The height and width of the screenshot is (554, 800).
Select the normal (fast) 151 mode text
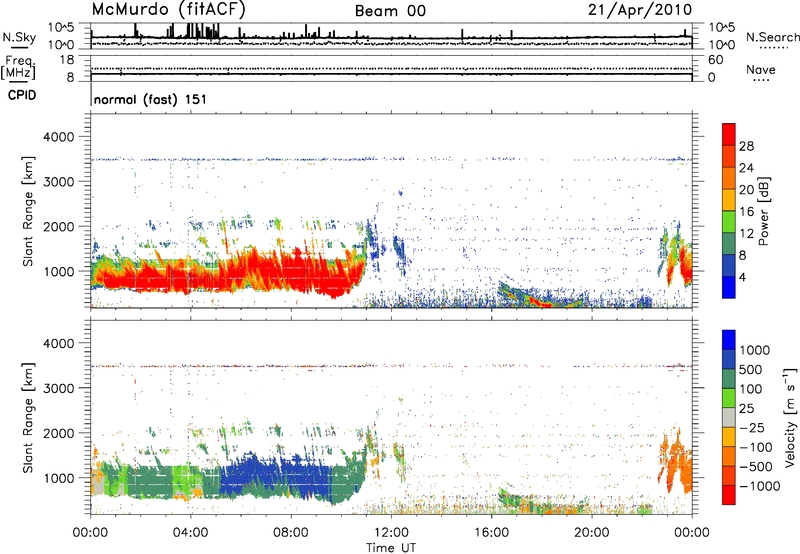[x=151, y=99]
